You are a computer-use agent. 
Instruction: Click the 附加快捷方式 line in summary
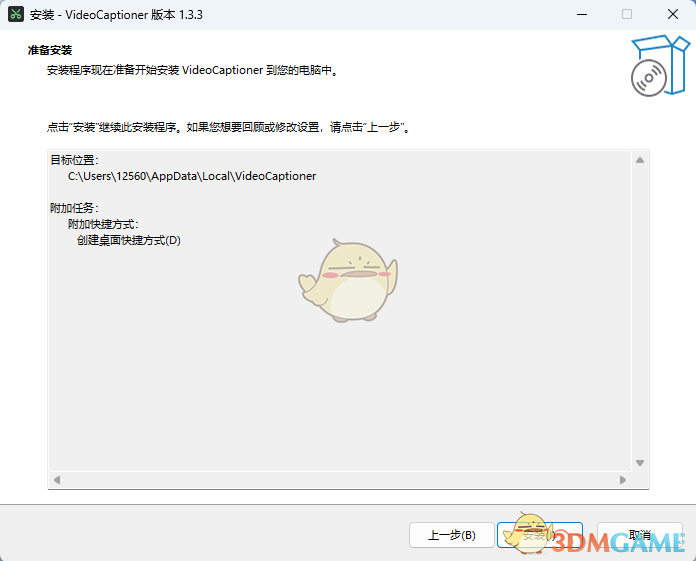coord(103,224)
